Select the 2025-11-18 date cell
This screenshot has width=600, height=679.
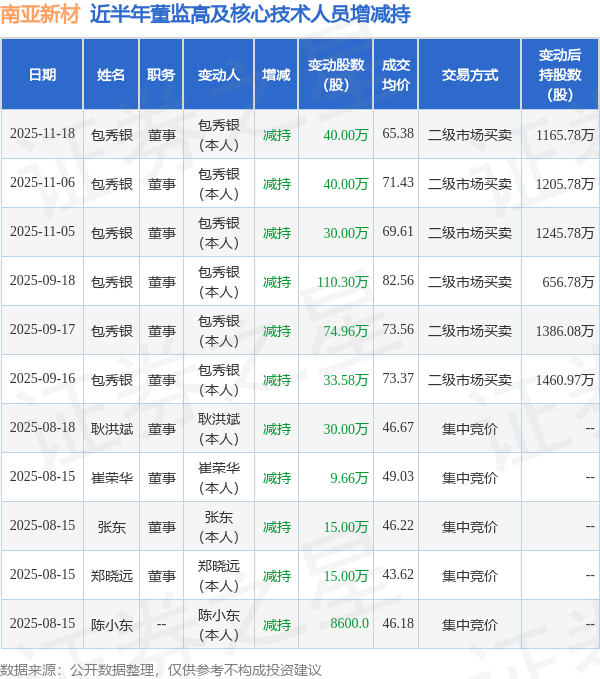point(42,134)
